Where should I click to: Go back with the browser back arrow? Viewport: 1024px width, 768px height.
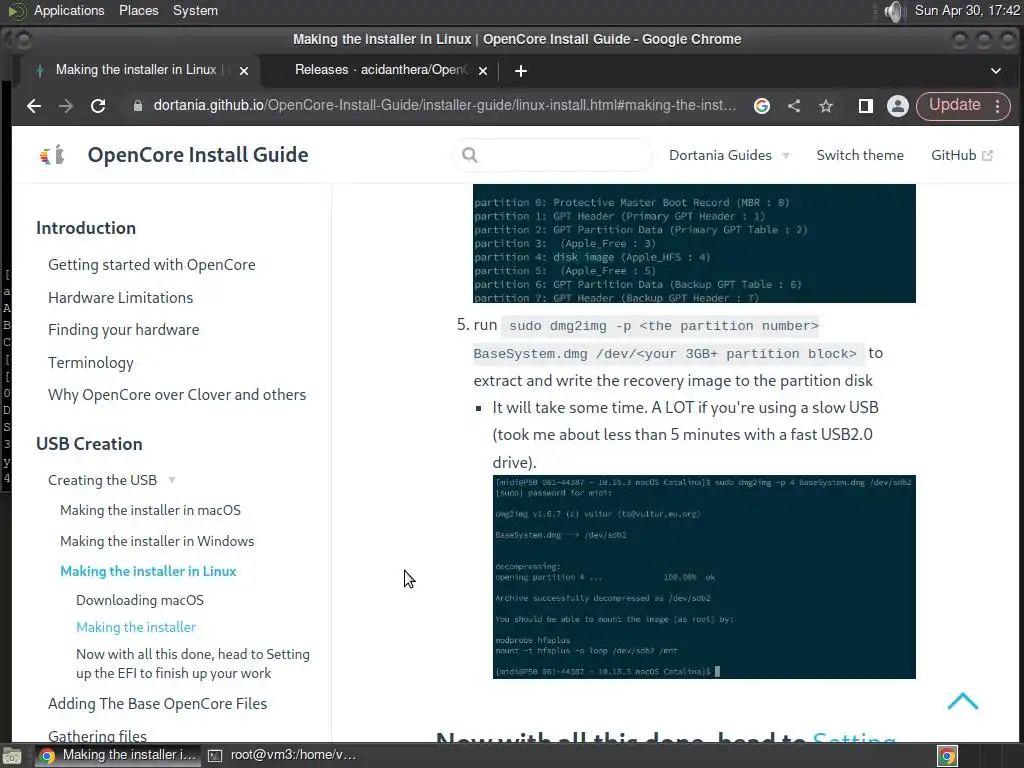coord(34,106)
